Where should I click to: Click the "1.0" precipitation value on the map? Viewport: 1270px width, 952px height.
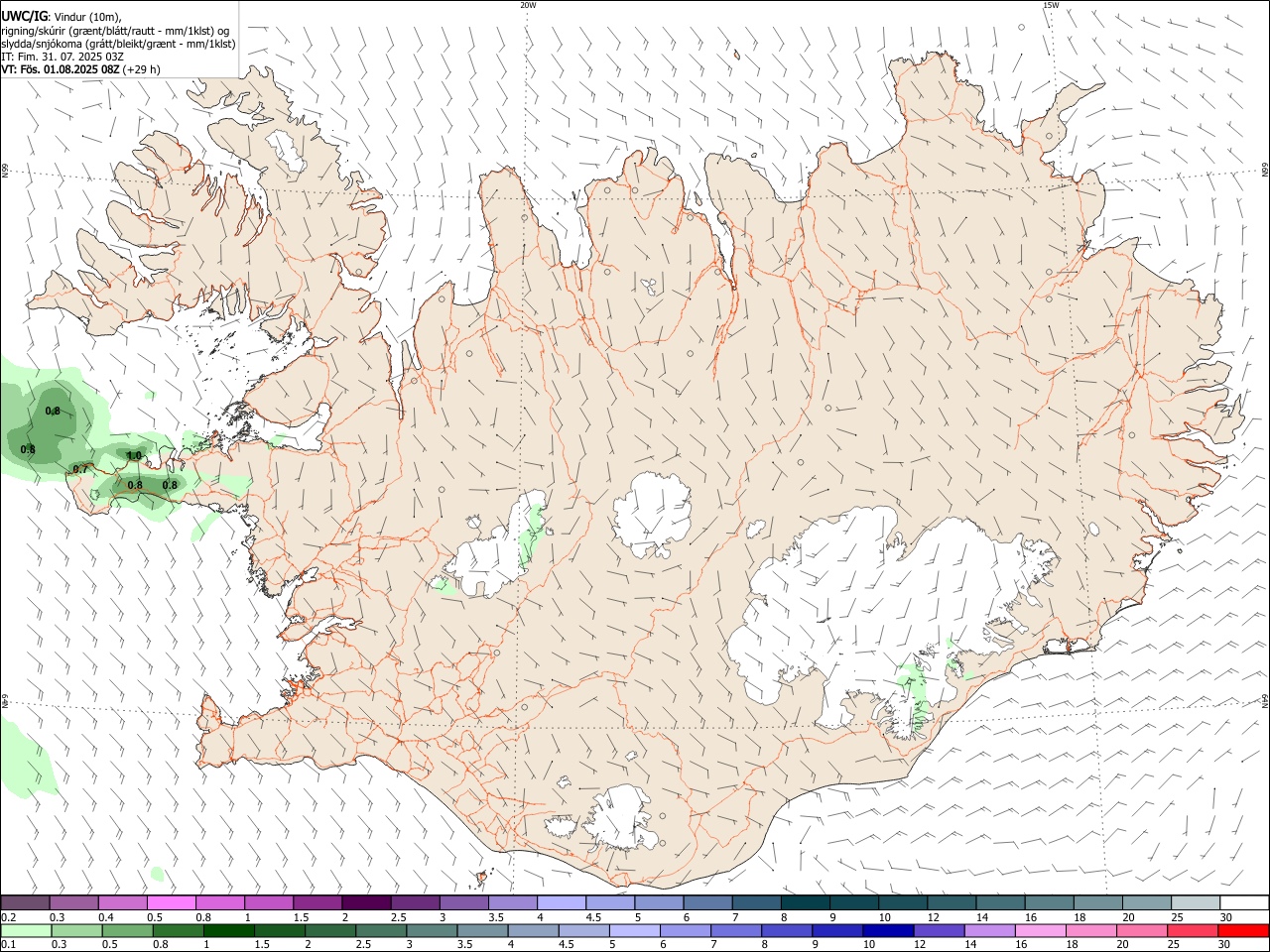click(x=135, y=455)
